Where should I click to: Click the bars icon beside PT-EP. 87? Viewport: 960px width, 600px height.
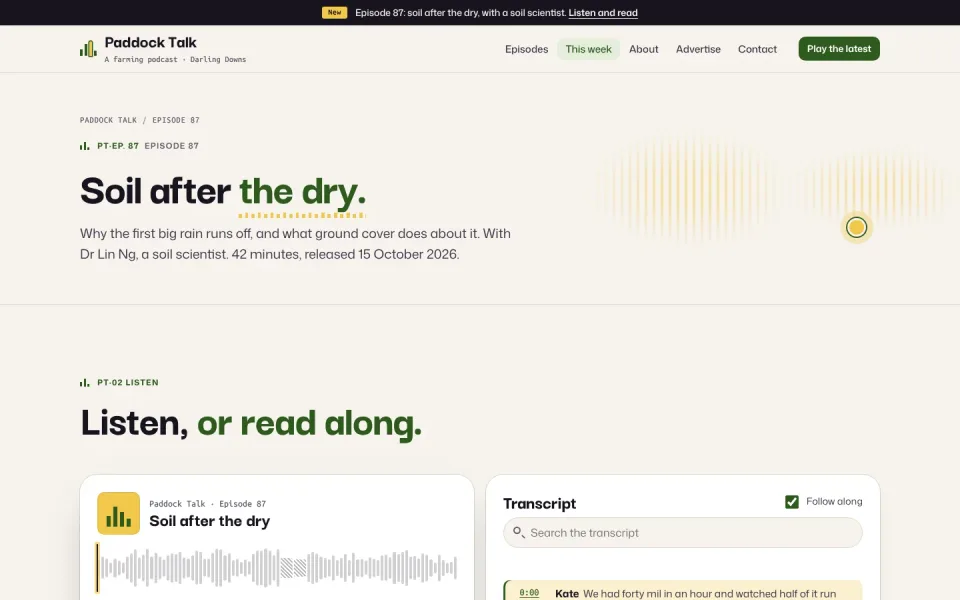click(84, 146)
